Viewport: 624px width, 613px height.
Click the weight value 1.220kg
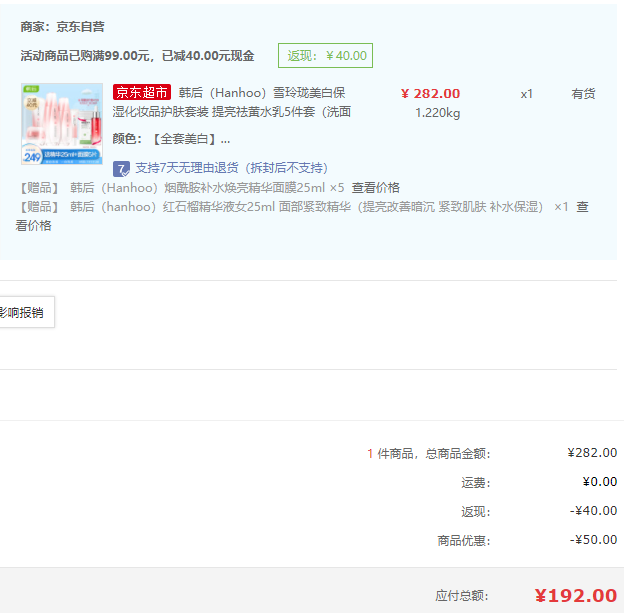point(437,113)
